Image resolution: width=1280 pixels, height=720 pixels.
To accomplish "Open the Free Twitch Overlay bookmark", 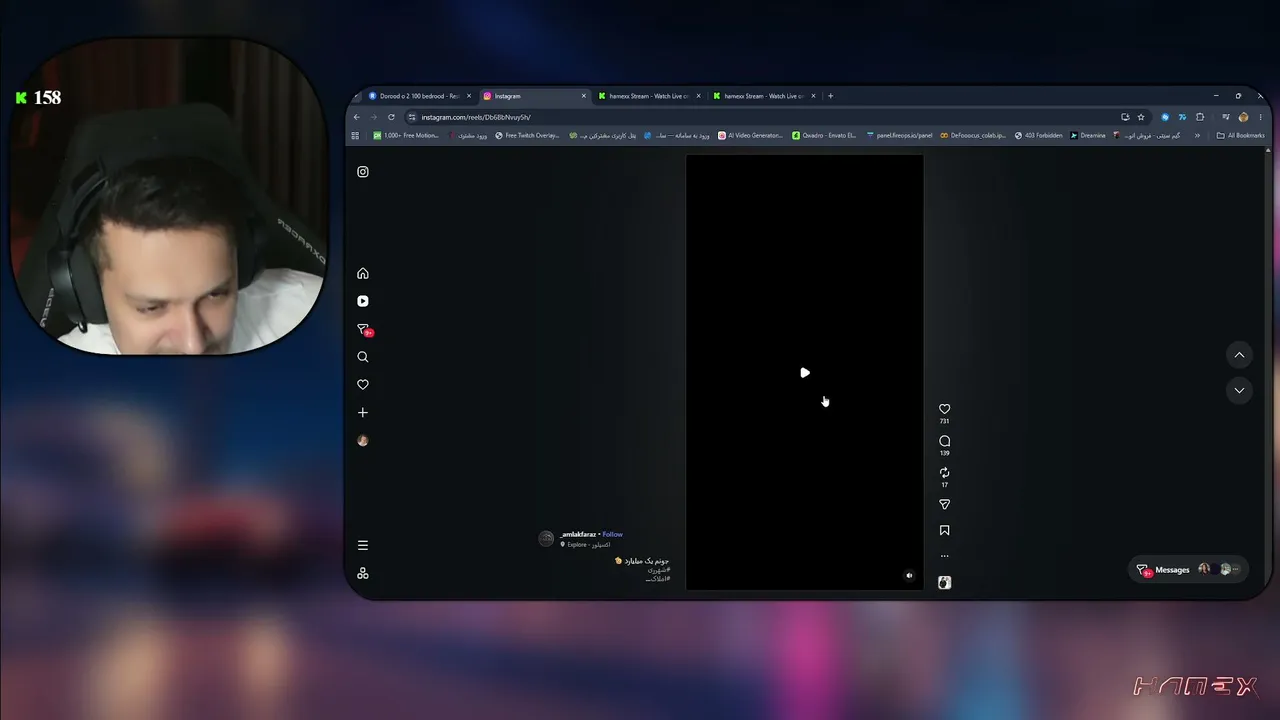I will 527,135.
